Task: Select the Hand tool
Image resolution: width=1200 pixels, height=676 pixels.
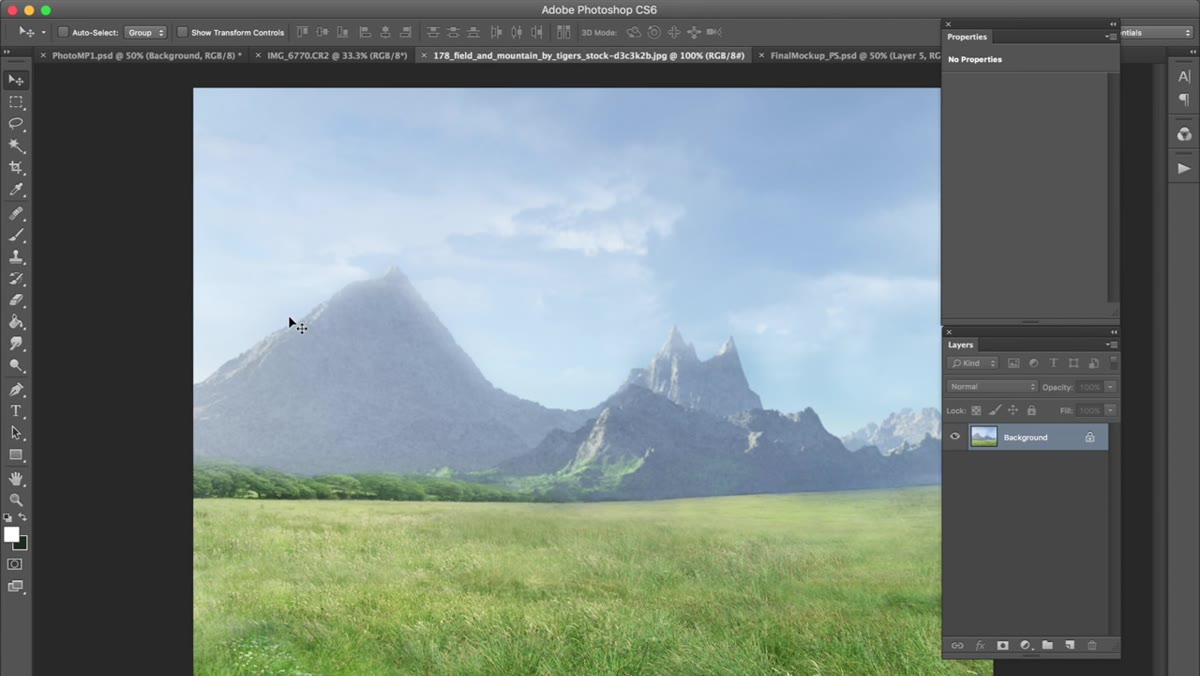Action: click(x=16, y=479)
